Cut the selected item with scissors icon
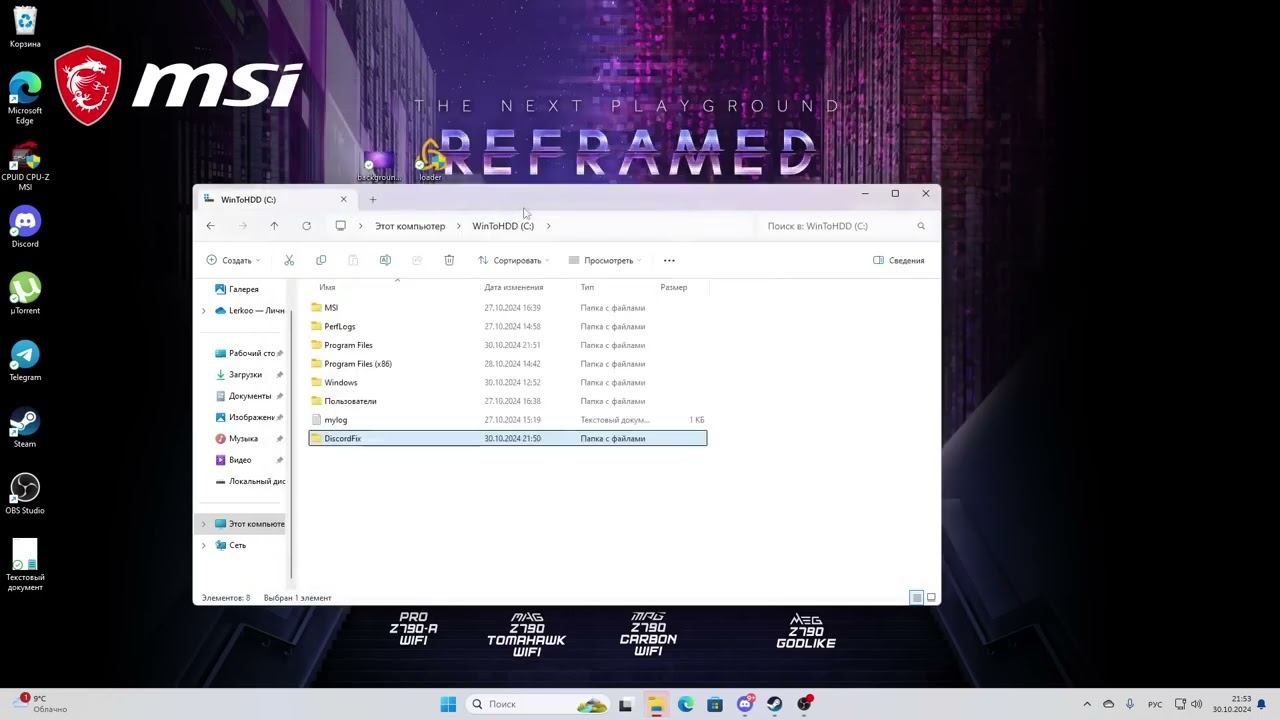 (289, 260)
